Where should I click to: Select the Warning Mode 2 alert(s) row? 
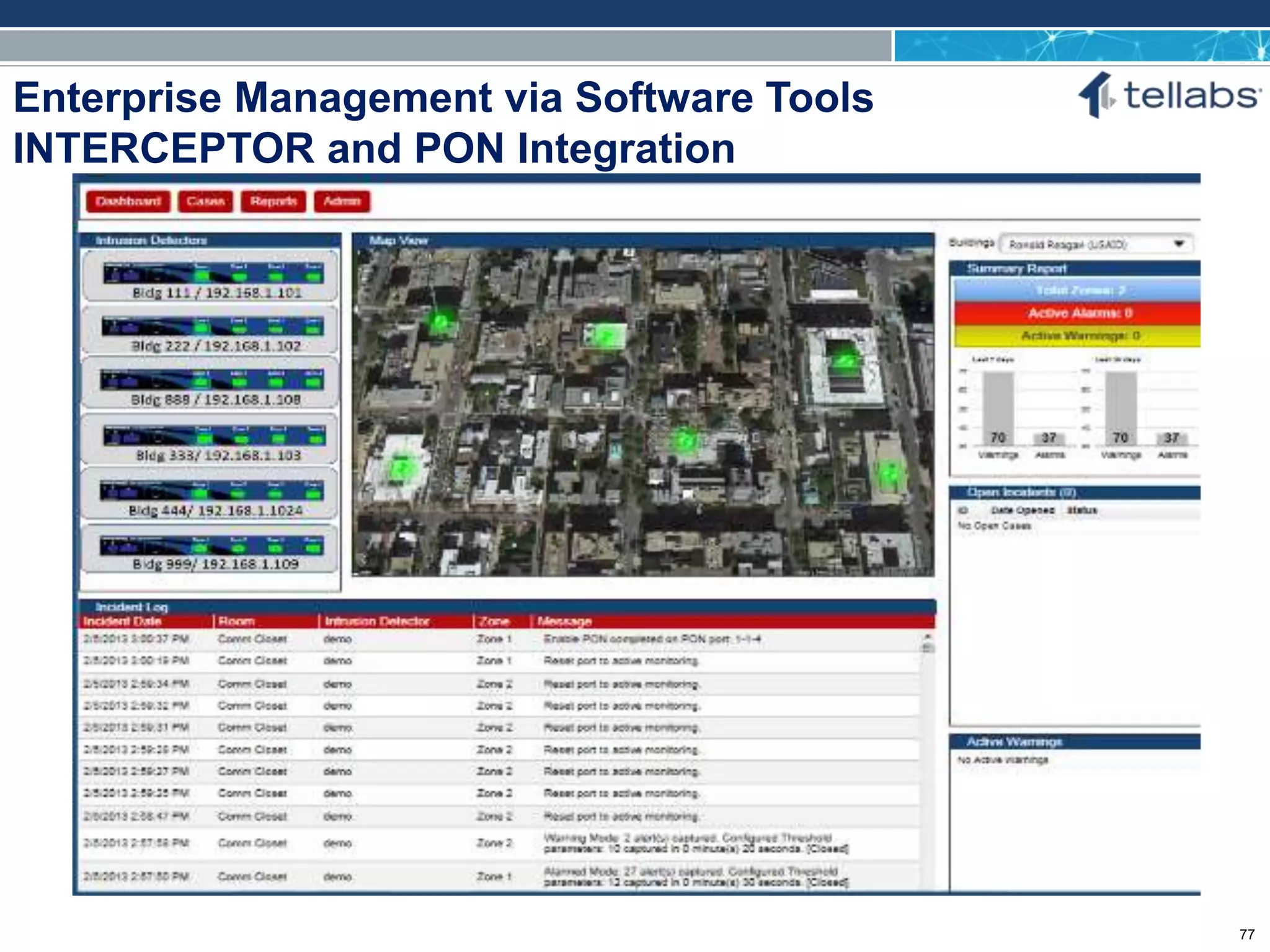[500, 843]
